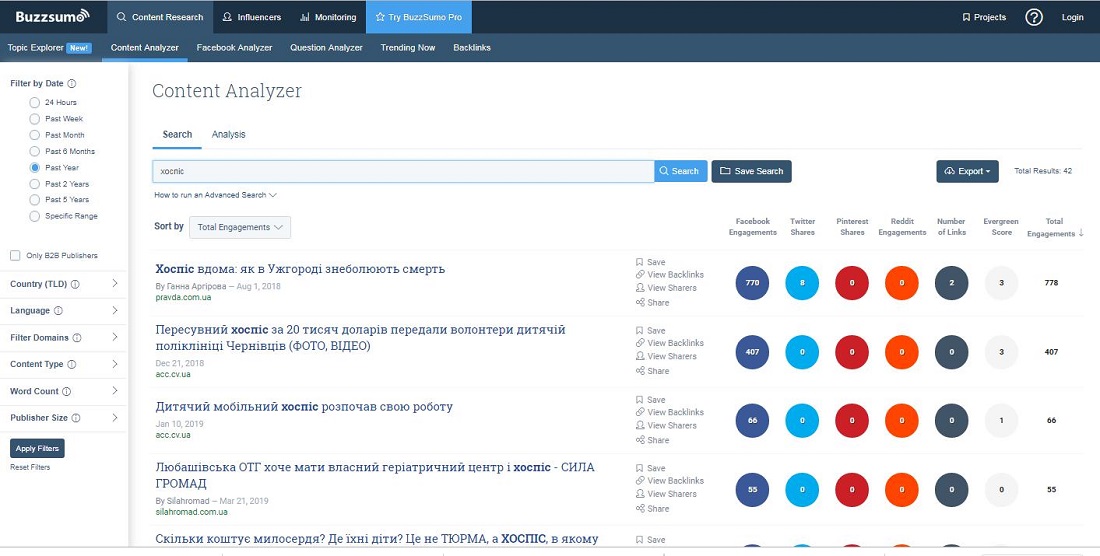This screenshot has width=1100, height=556.
Task: Click info icon next to Publisher Size
Action: [76, 418]
